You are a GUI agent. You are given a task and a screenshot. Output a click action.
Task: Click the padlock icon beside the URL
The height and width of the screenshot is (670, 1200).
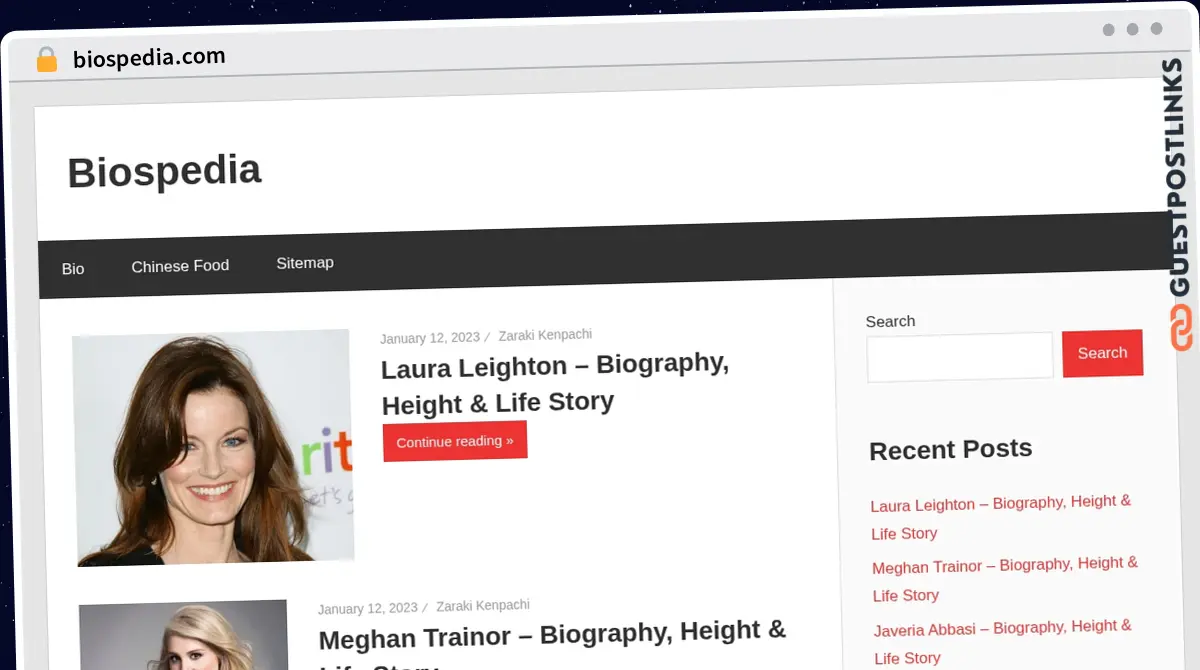pos(46,60)
